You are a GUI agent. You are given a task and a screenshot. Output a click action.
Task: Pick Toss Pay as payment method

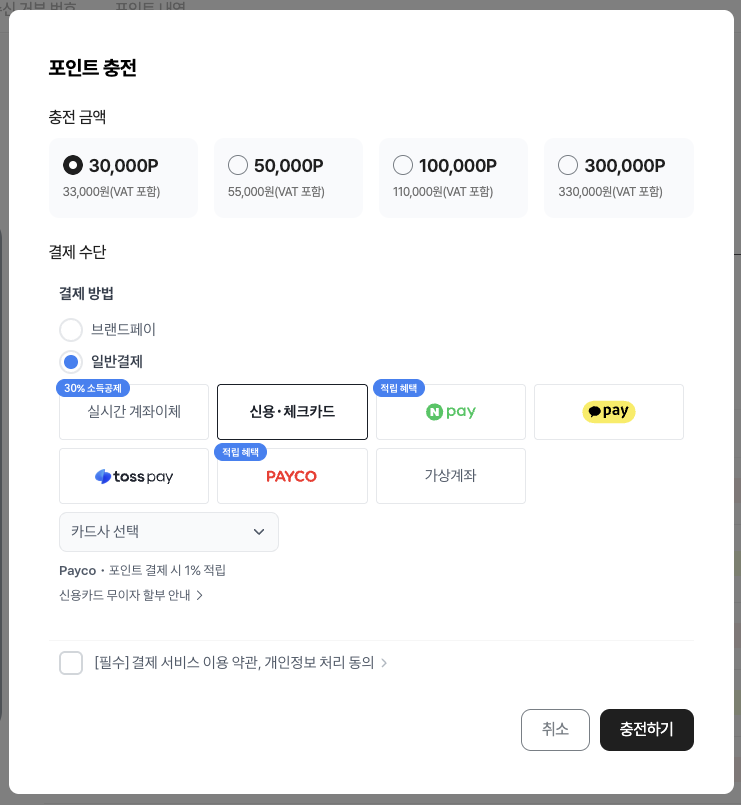134,476
